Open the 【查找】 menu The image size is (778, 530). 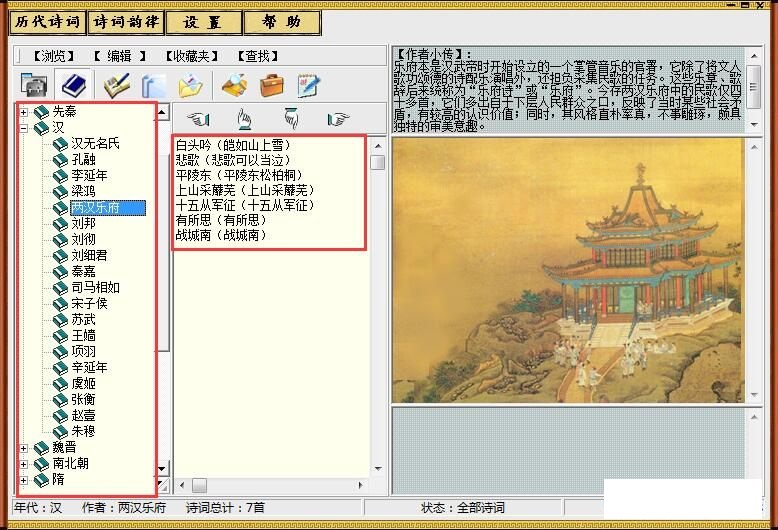[258, 56]
